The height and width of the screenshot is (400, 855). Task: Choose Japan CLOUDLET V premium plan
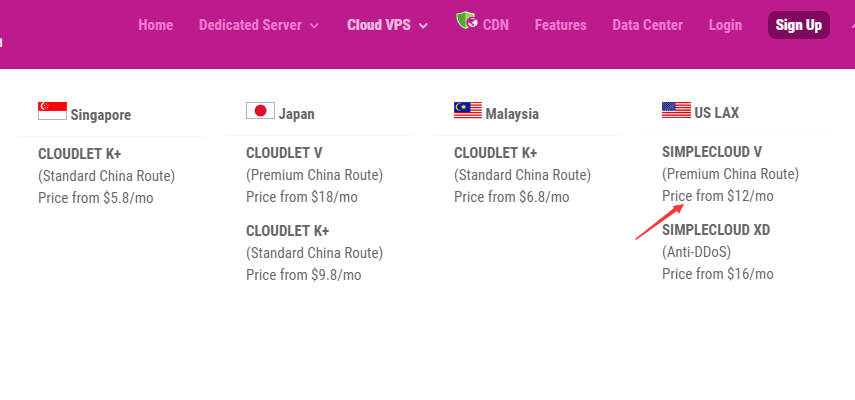(284, 154)
